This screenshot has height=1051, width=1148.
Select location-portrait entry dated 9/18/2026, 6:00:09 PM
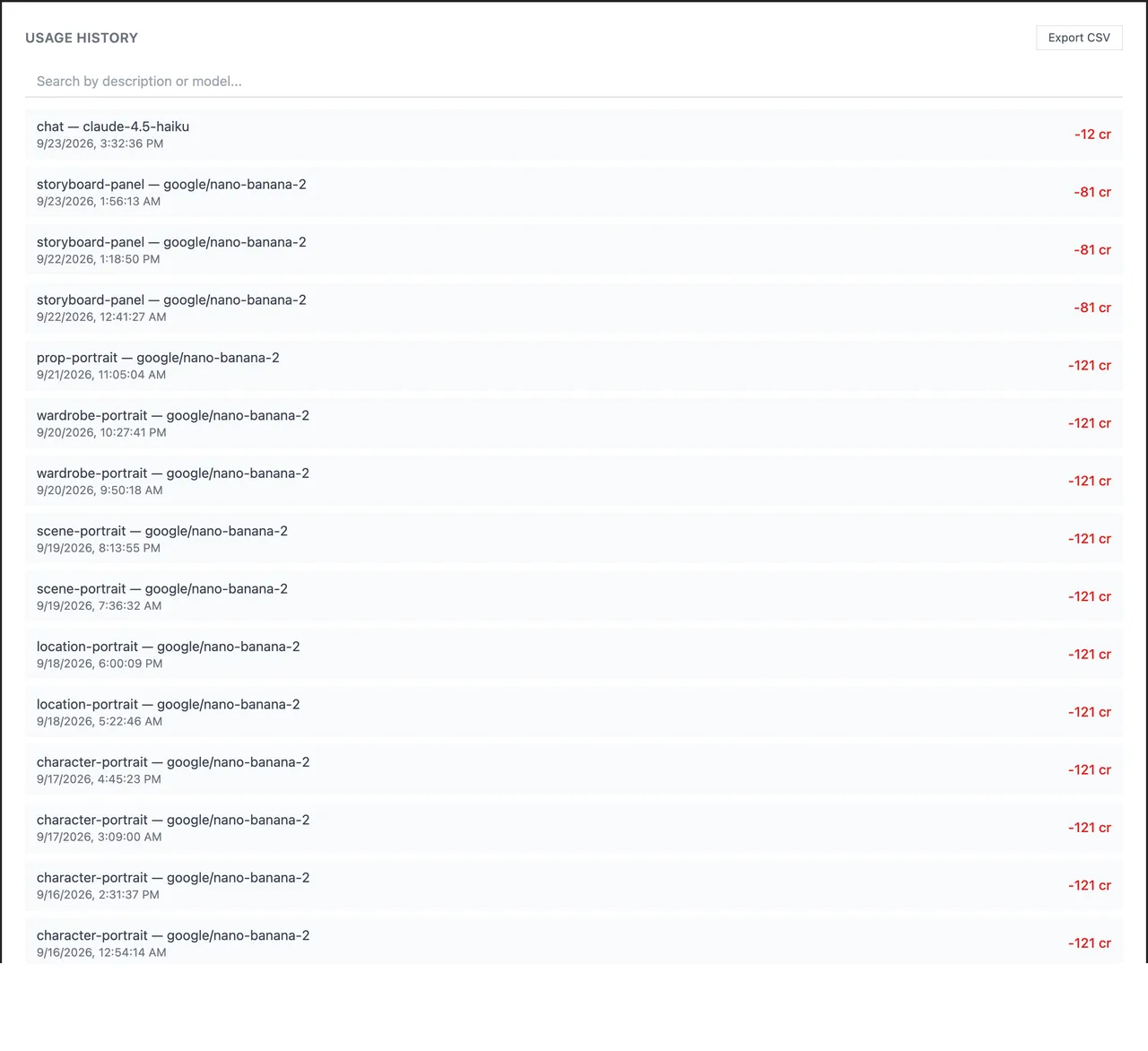point(574,655)
